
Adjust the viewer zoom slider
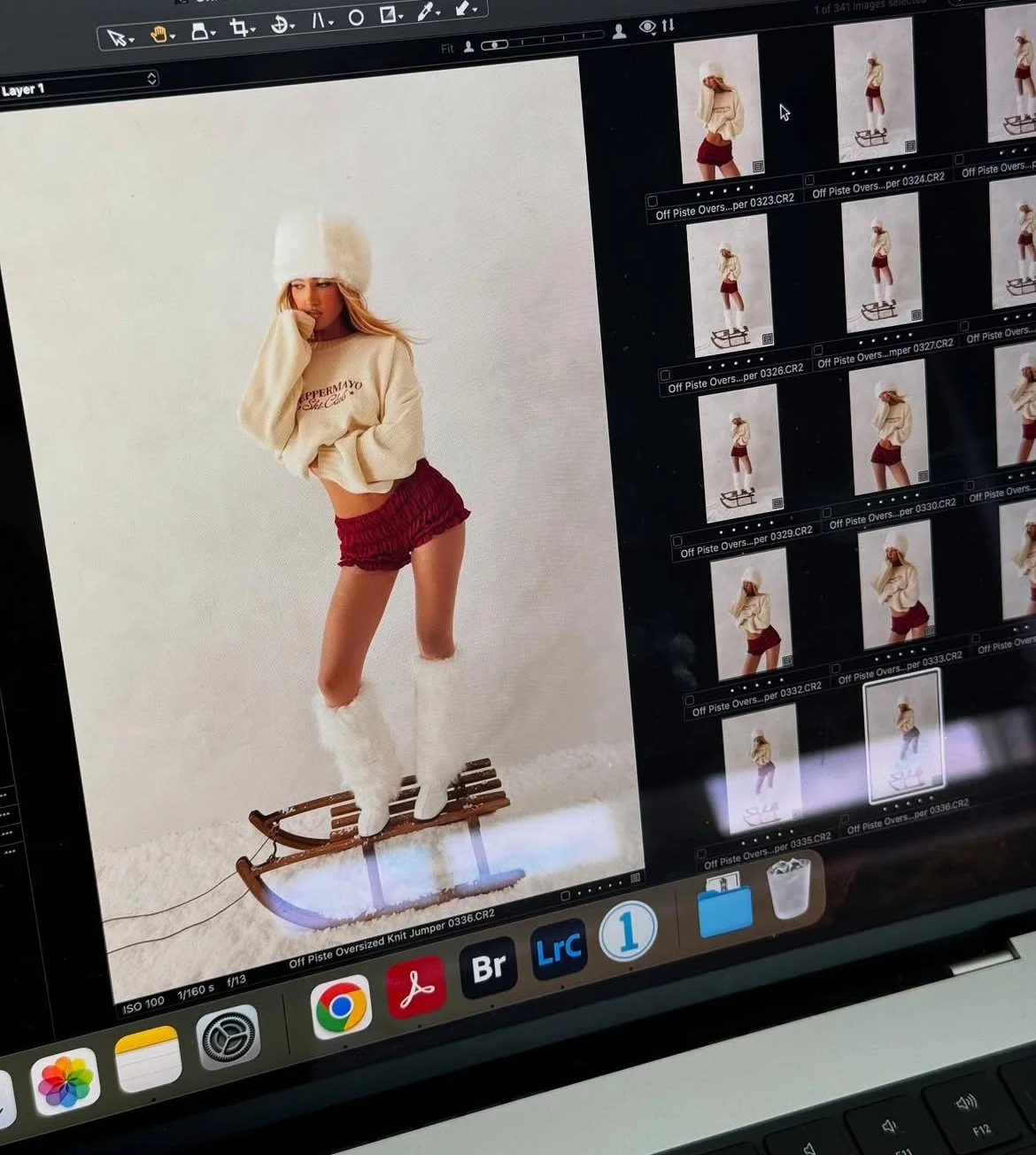click(x=542, y=39)
